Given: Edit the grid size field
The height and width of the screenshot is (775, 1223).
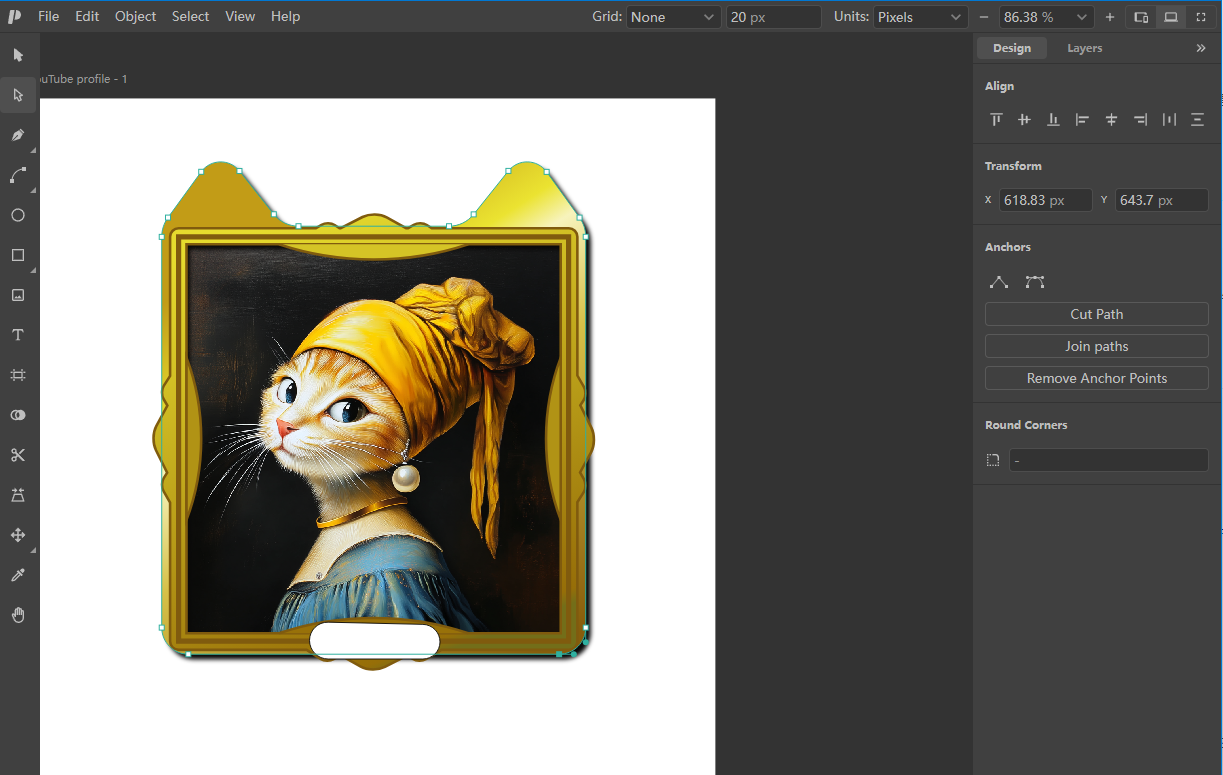Looking at the screenshot, I should tap(774, 17).
